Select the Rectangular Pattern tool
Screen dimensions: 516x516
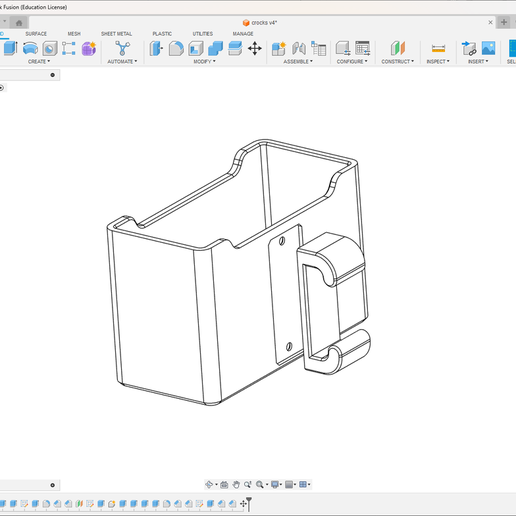[x=69, y=48]
